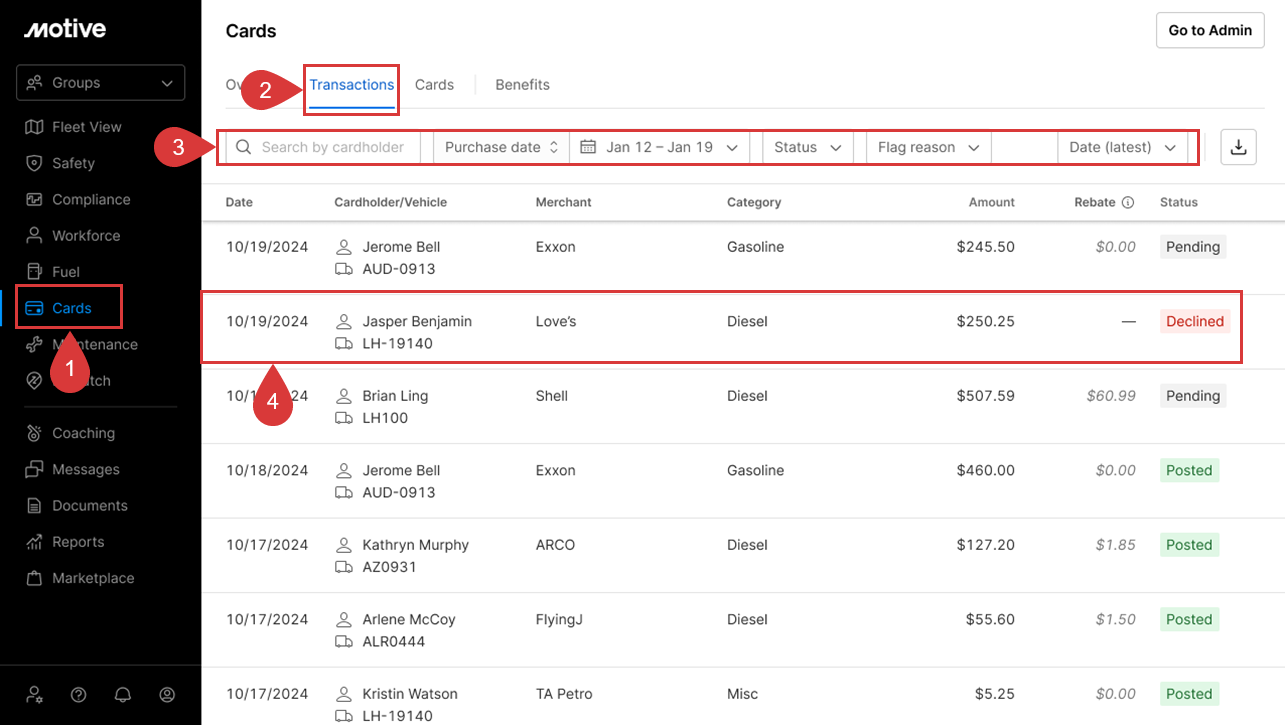Click the $1.85 rebate value
This screenshot has width=1285, height=725.
[x=1115, y=545]
